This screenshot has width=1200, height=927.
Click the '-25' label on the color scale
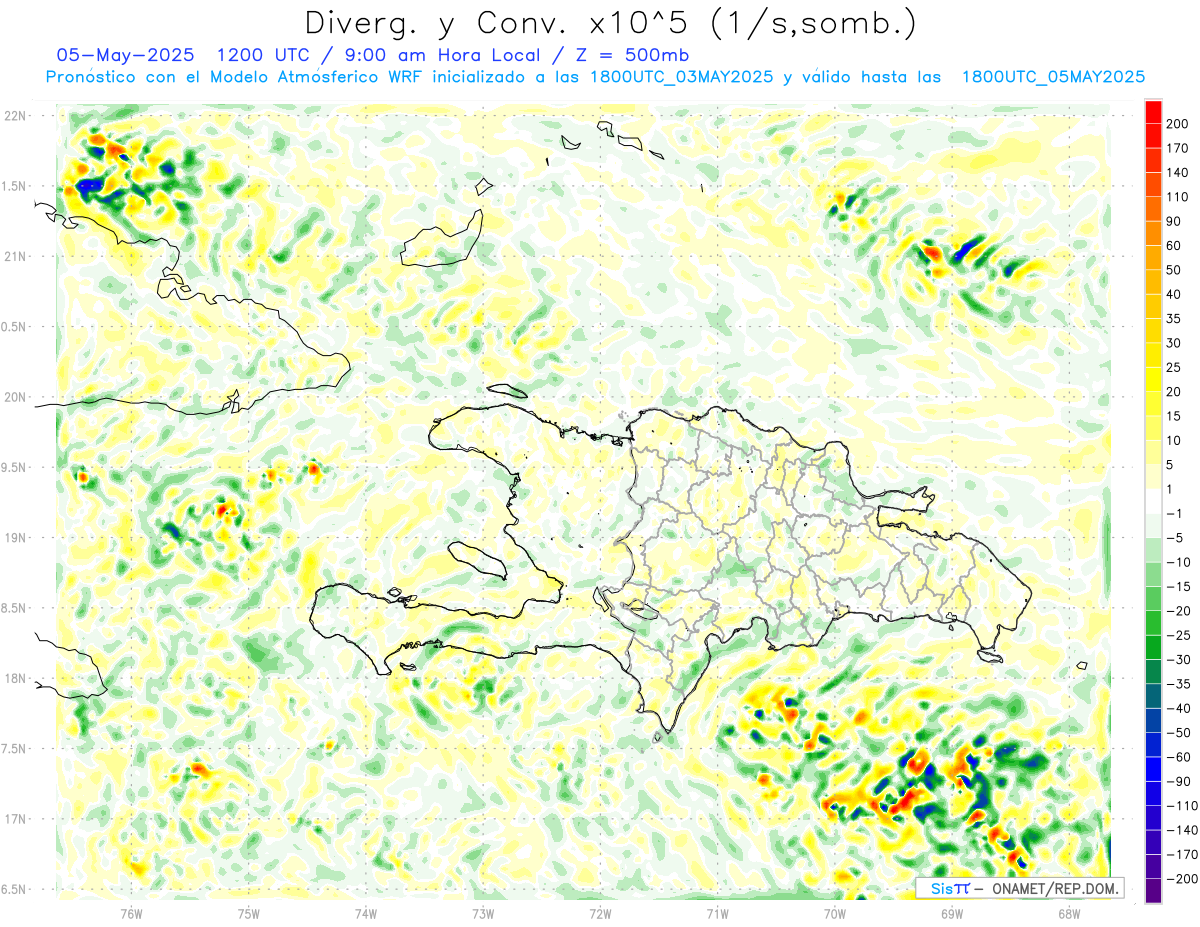tap(1177, 635)
